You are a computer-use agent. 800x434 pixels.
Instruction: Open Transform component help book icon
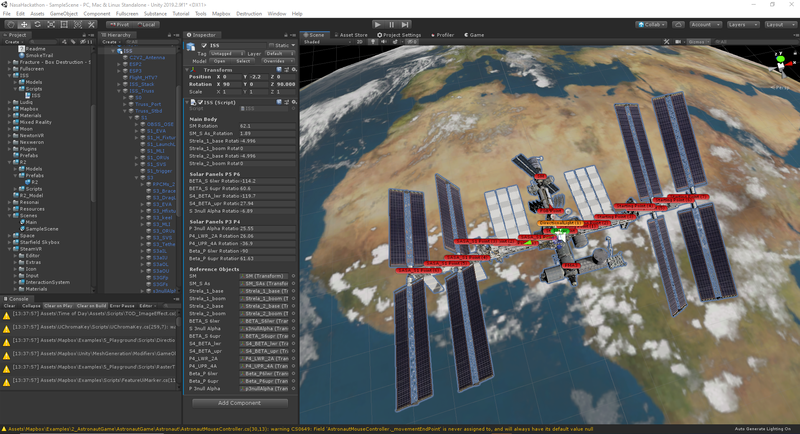(279, 69)
